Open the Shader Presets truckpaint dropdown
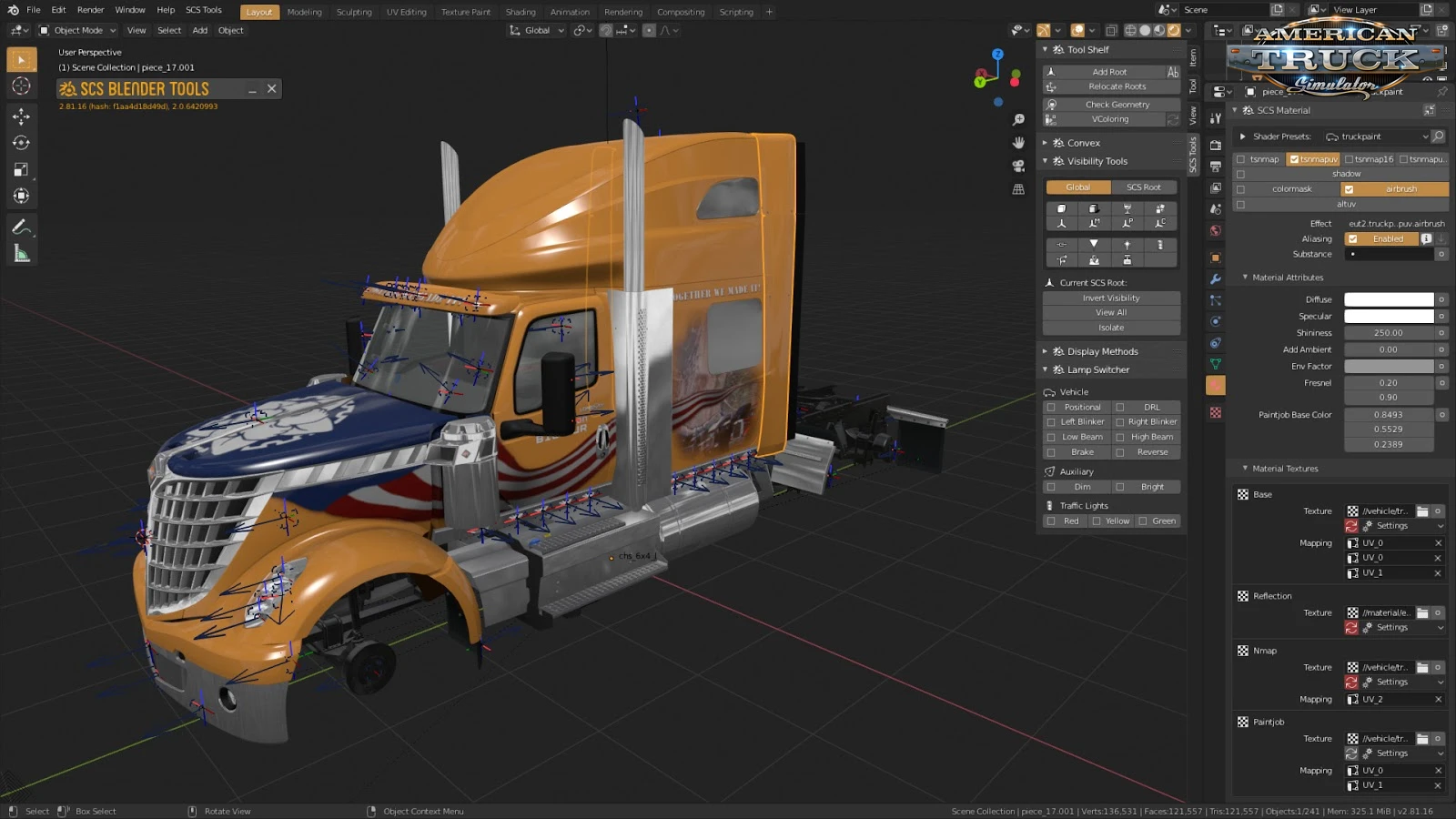The height and width of the screenshot is (819, 1456). (1377, 136)
